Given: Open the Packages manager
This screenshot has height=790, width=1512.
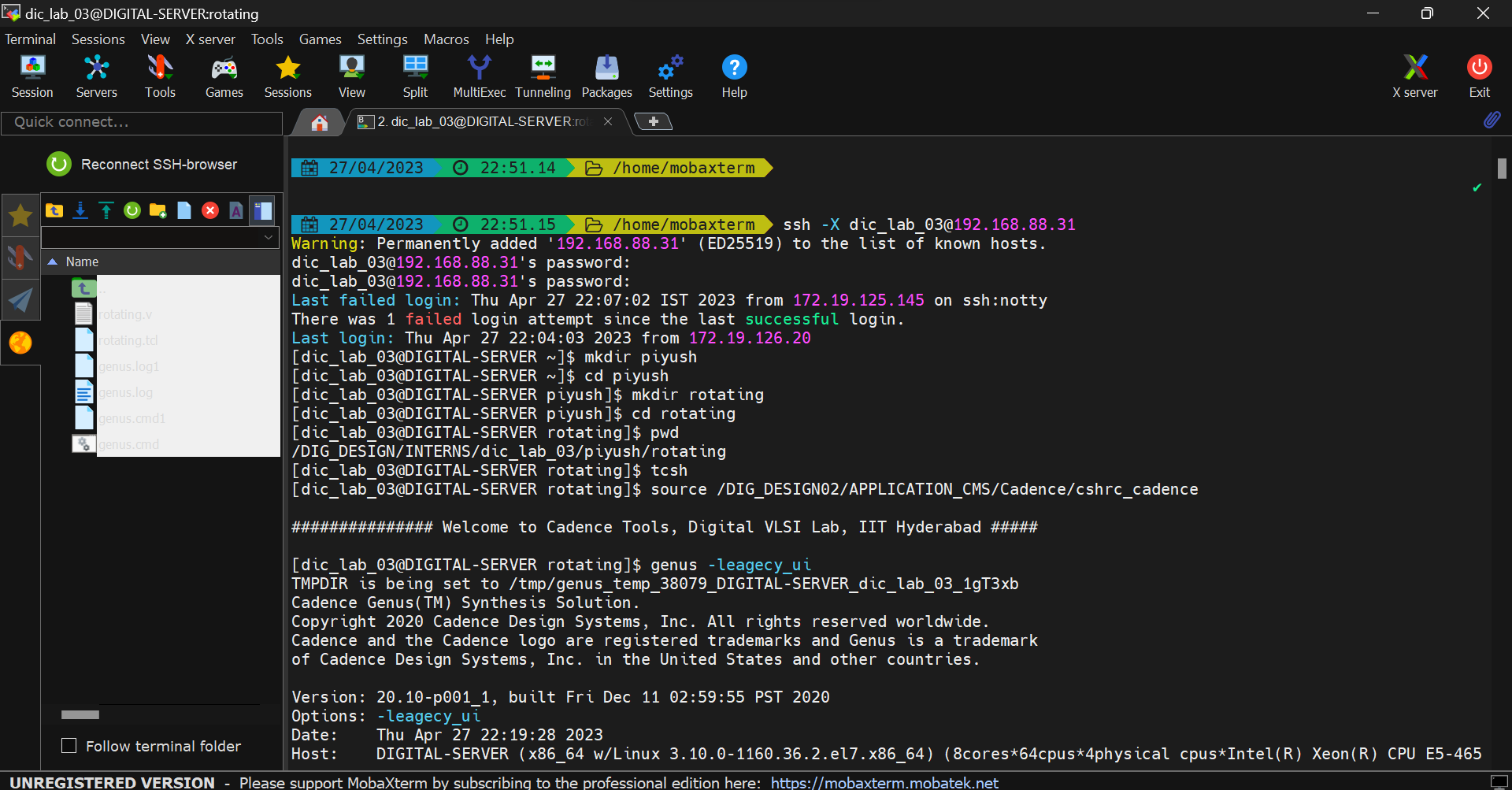Looking at the screenshot, I should tap(606, 75).
